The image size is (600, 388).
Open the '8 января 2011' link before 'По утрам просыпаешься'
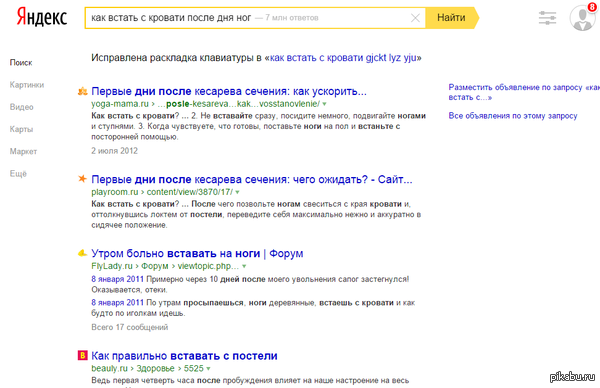(x=117, y=303)
